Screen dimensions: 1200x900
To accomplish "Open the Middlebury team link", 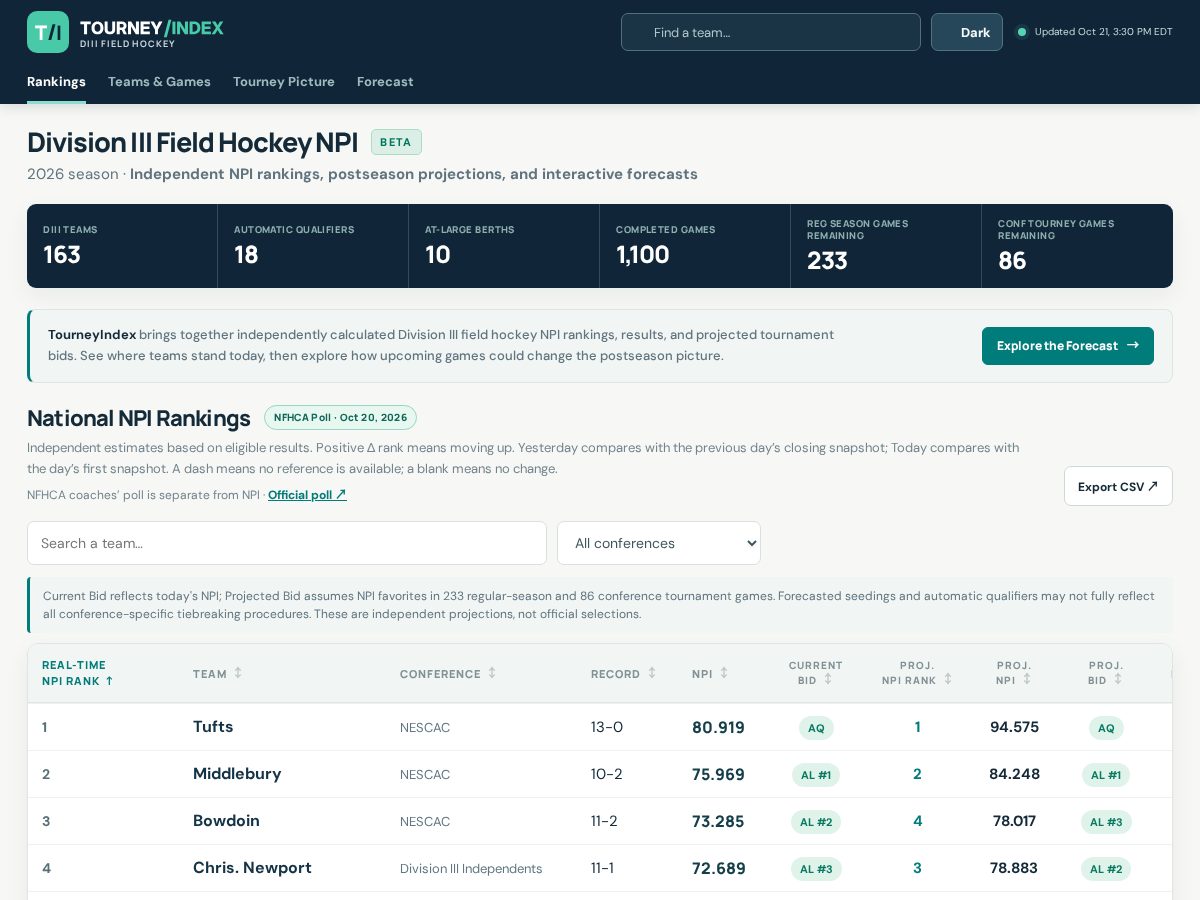I will [x=237, y=774].
